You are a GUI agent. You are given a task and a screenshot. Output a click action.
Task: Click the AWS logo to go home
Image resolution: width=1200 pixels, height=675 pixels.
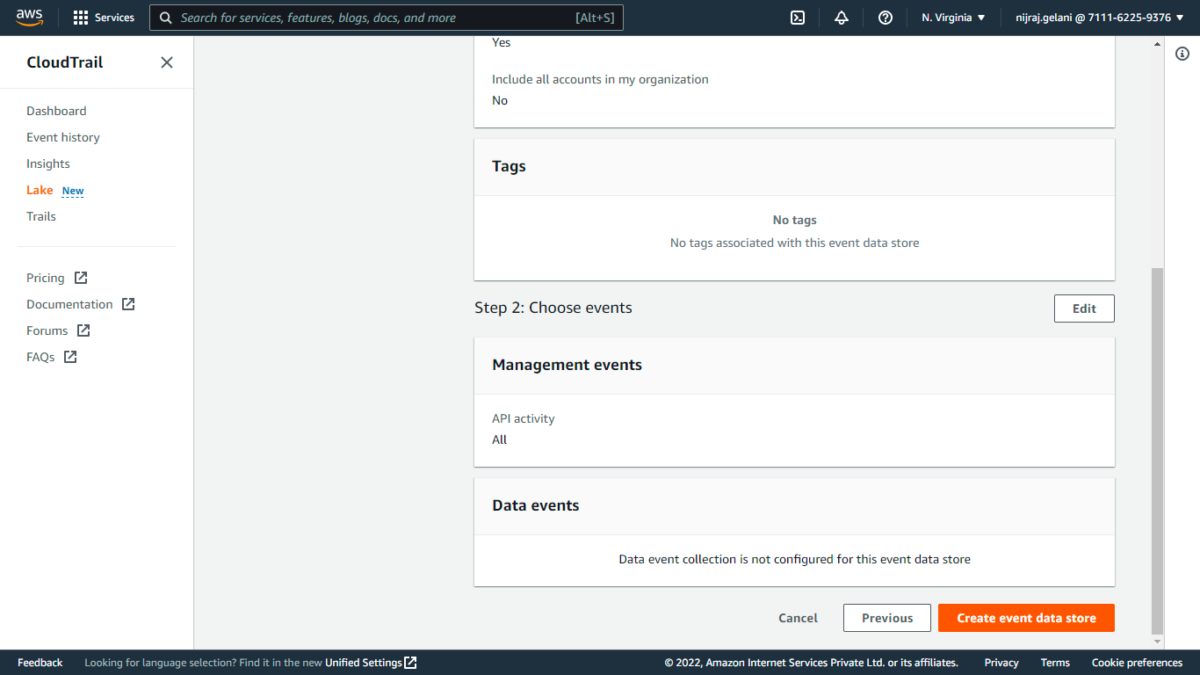click(x=29, y=17)
